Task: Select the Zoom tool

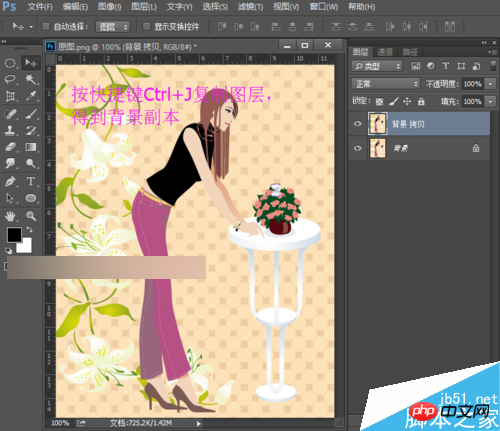Action: tap(31, 216)
